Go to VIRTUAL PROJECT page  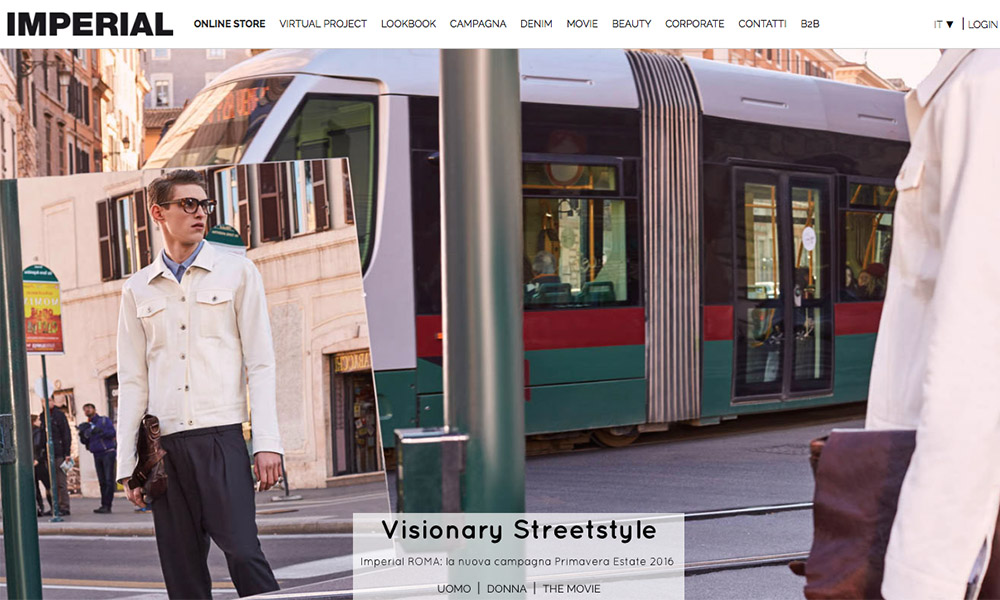323,24
